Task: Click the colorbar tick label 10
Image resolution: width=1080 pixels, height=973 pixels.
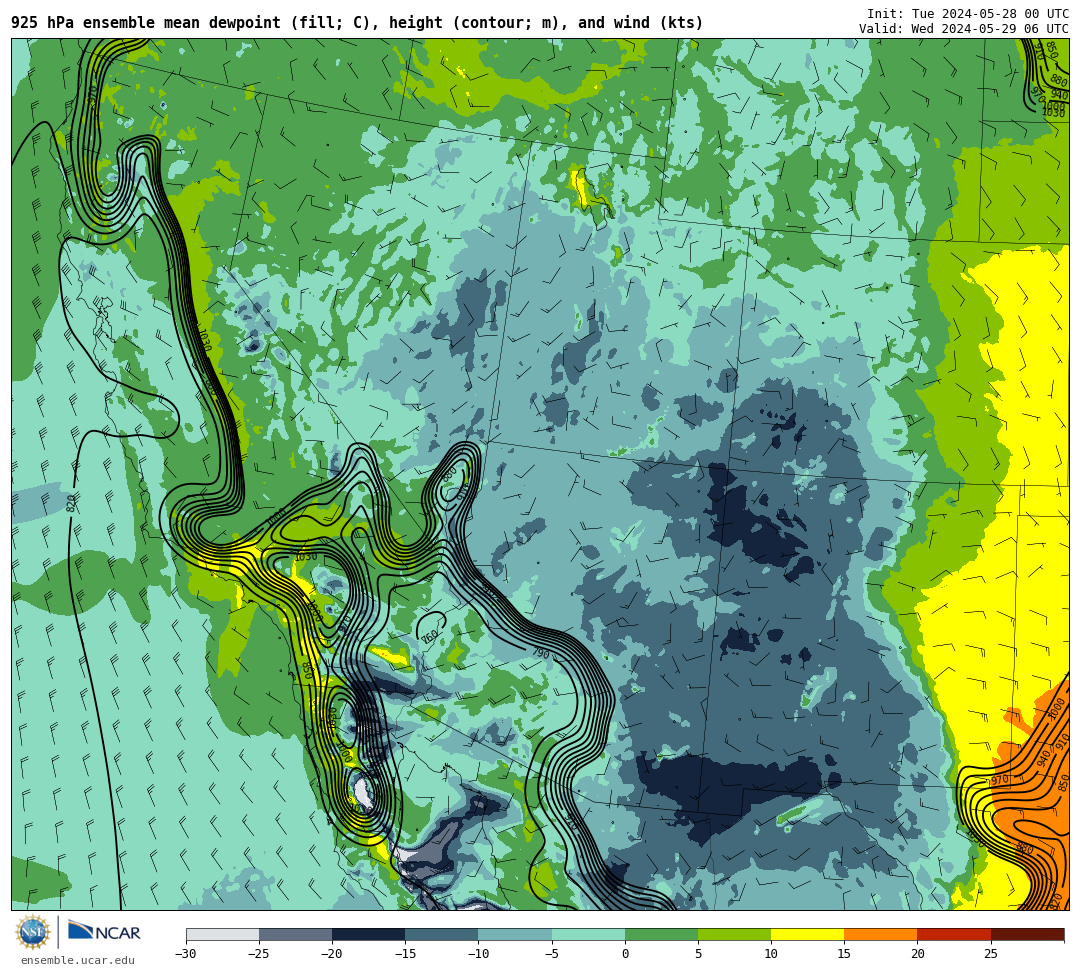Action: [771, 954]
